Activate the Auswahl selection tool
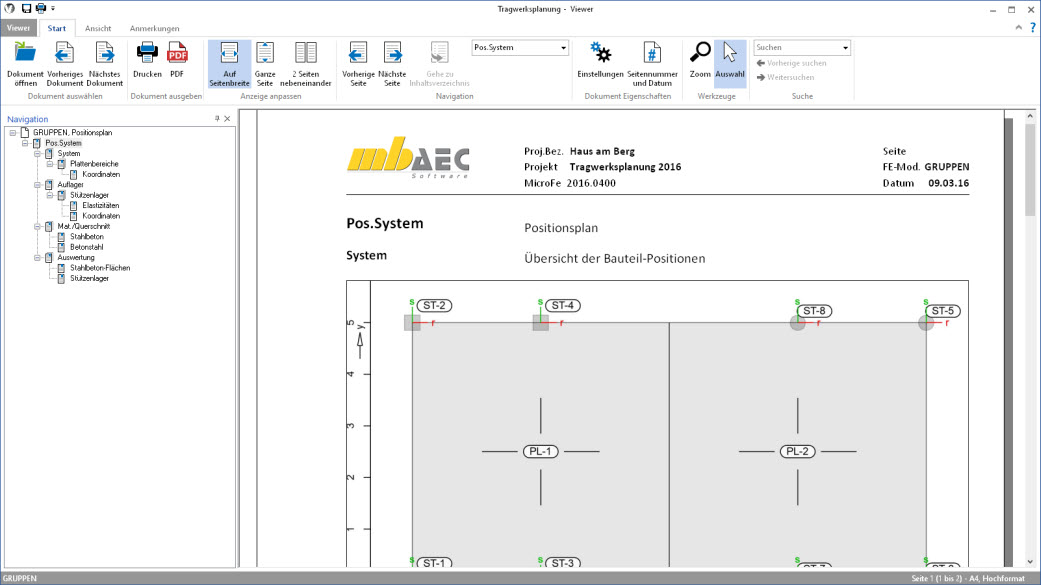 click(730, 64)
